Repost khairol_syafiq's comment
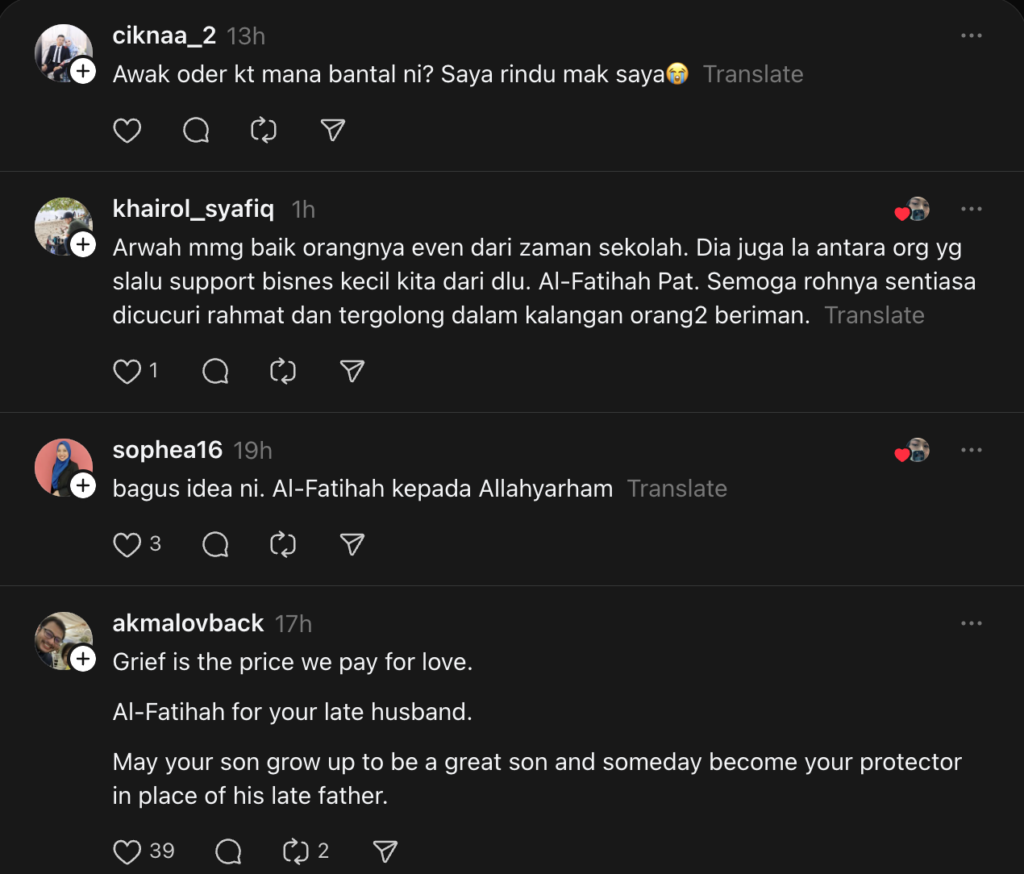Viewport: 1024px width, 874px height. [x=283, y=371]
